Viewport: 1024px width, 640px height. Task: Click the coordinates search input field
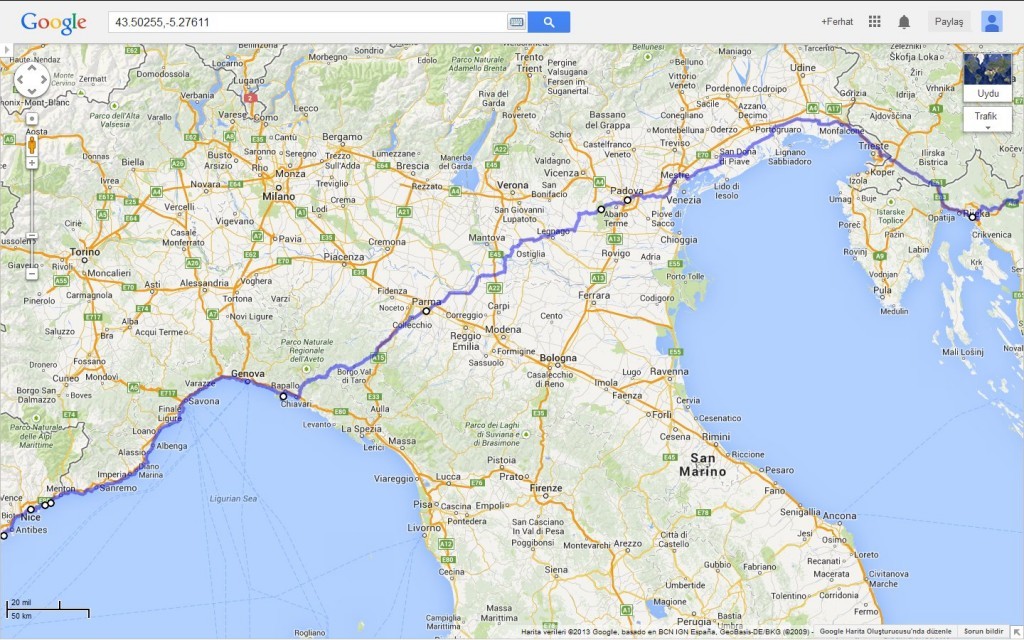click(310, 21)
